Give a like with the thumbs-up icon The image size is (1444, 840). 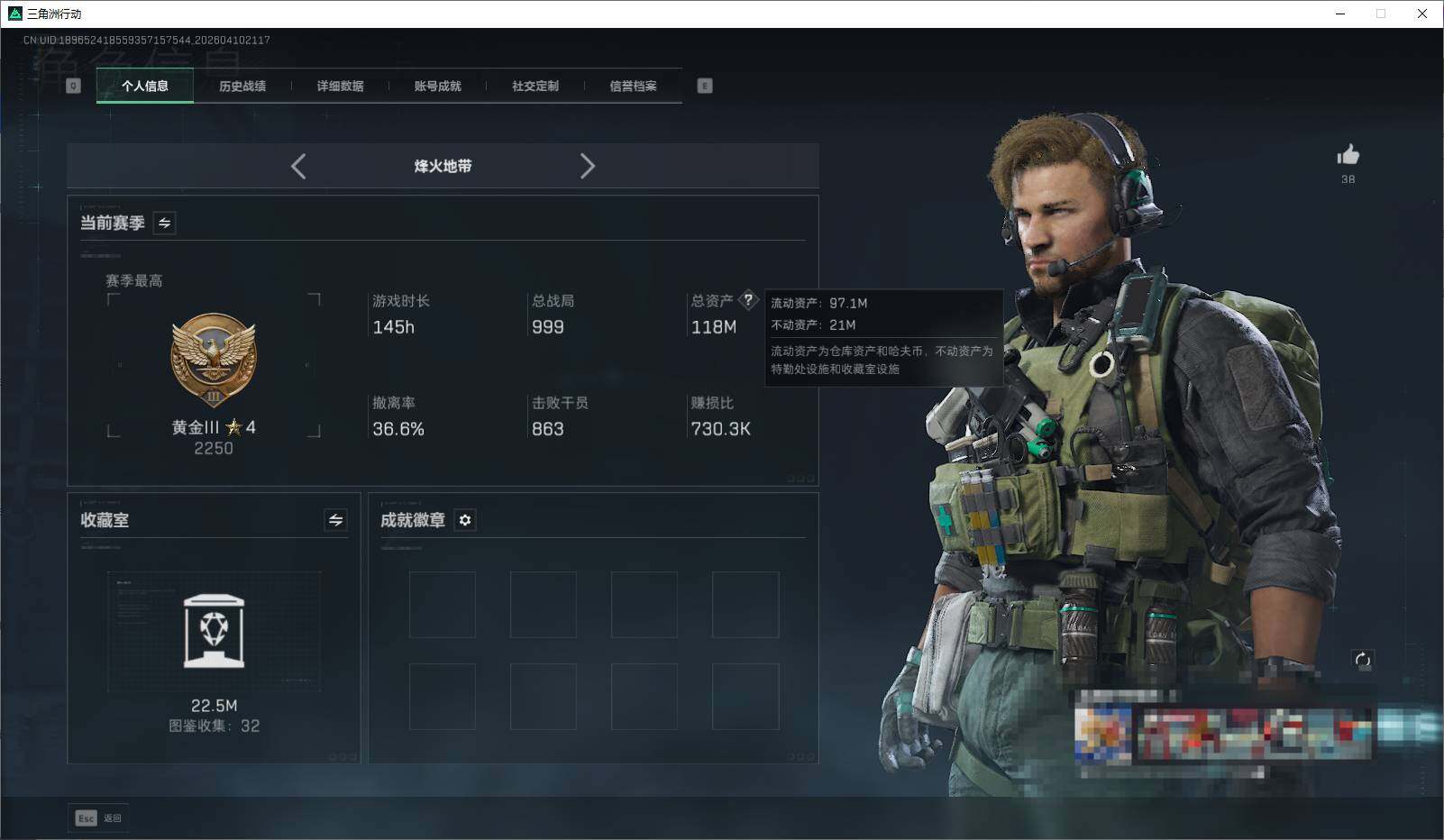pyautogui.click(x=1347, y=155)
